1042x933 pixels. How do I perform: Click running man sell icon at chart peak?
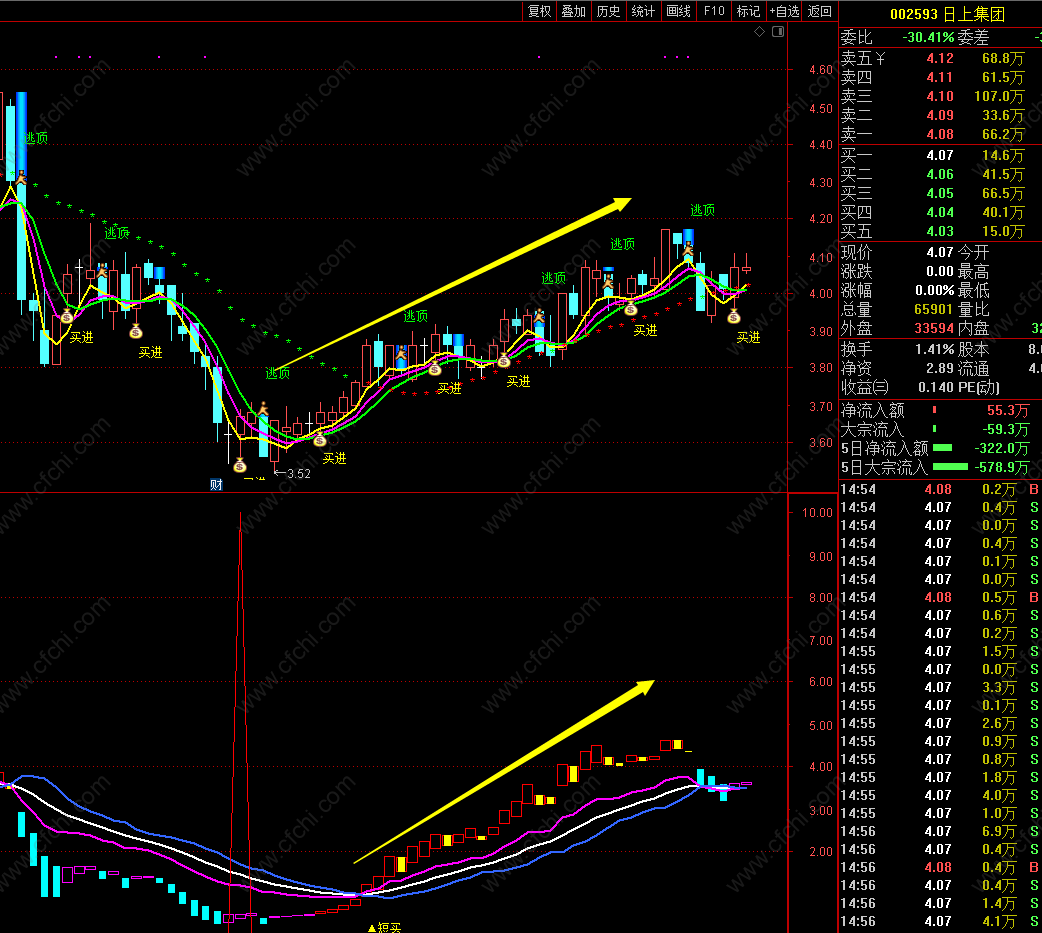pos(688,250)
